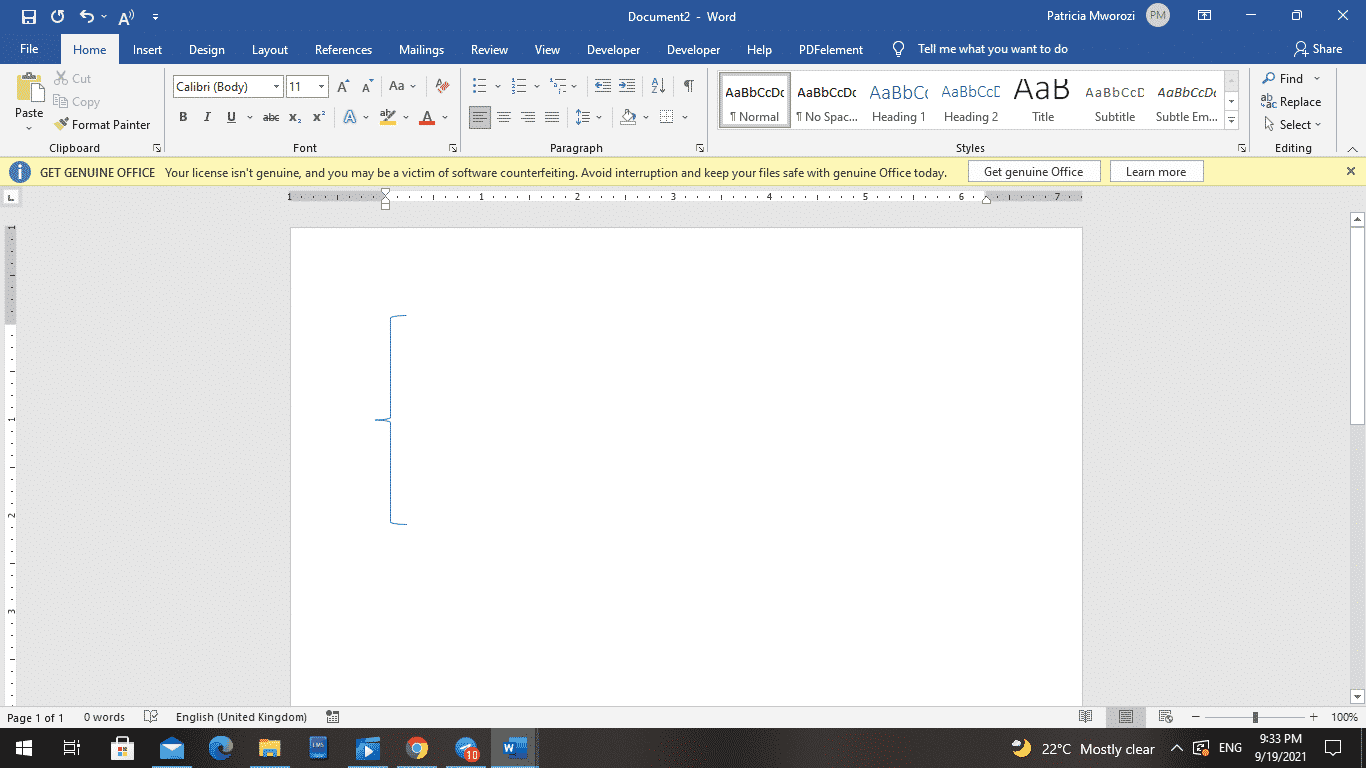Open the font size dropdown

click(321, 87)
